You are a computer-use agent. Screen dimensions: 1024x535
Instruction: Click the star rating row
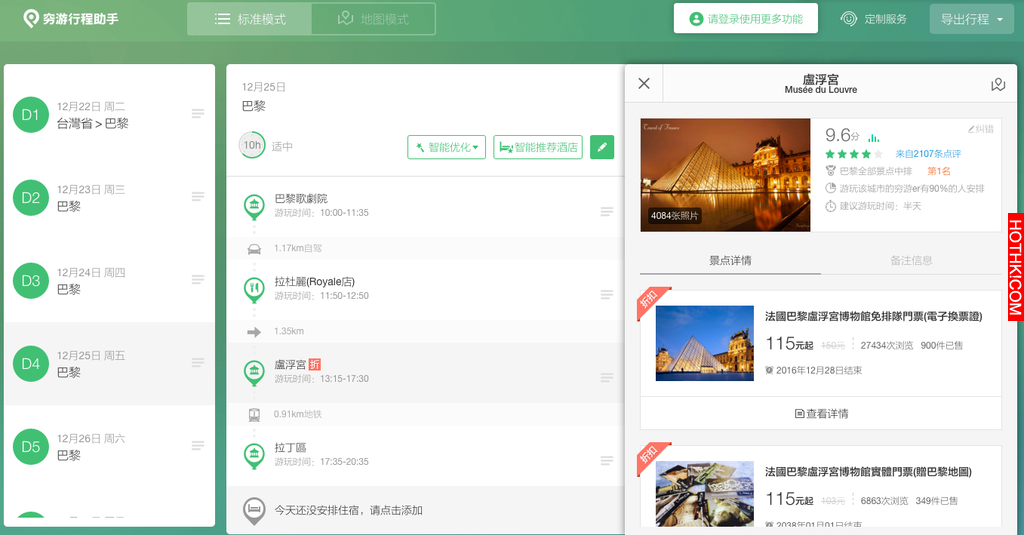click(854, 154)
